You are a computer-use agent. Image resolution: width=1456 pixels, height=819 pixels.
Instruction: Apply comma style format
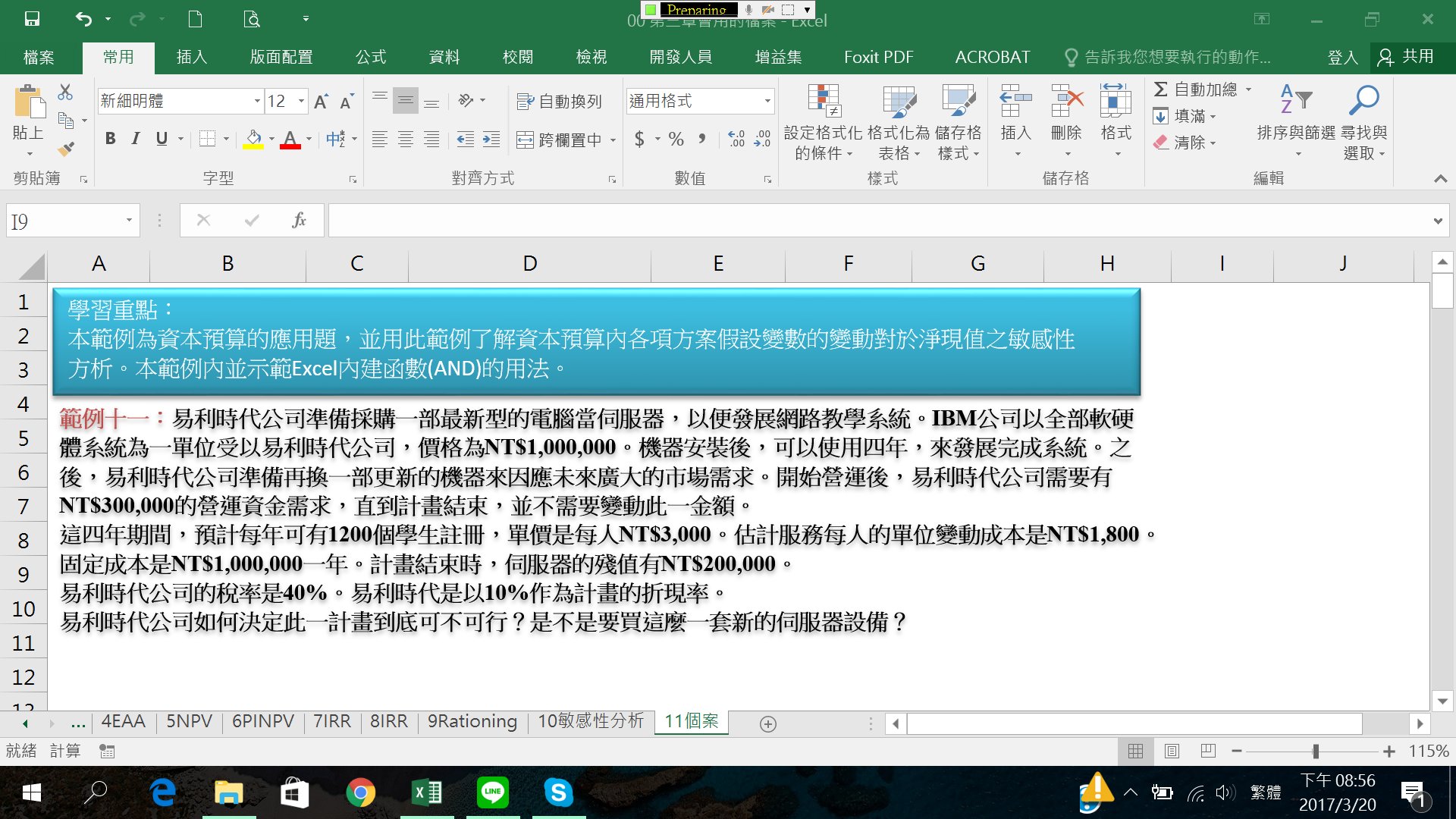(702, 139)
